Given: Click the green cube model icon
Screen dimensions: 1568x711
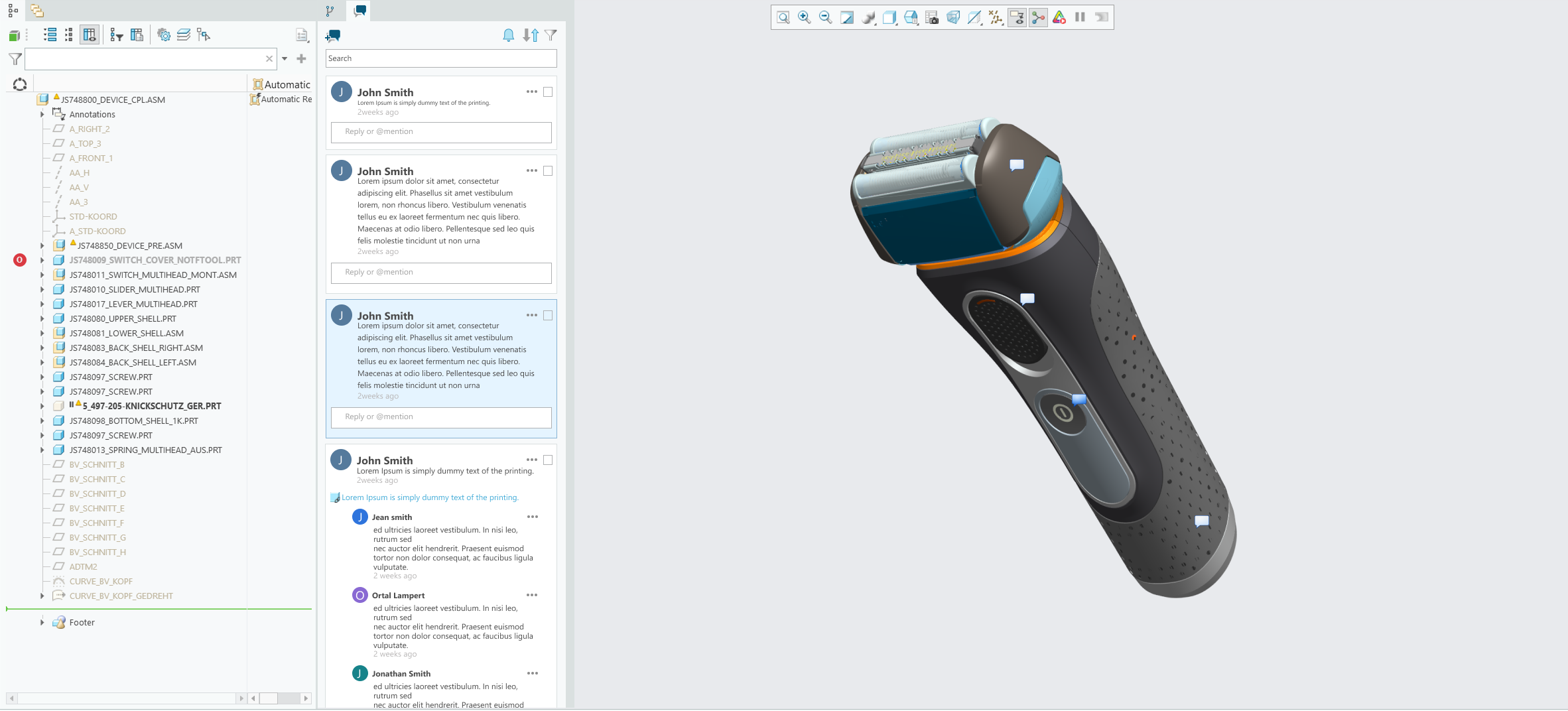Looking at the screenshot, I should (14, 35).
